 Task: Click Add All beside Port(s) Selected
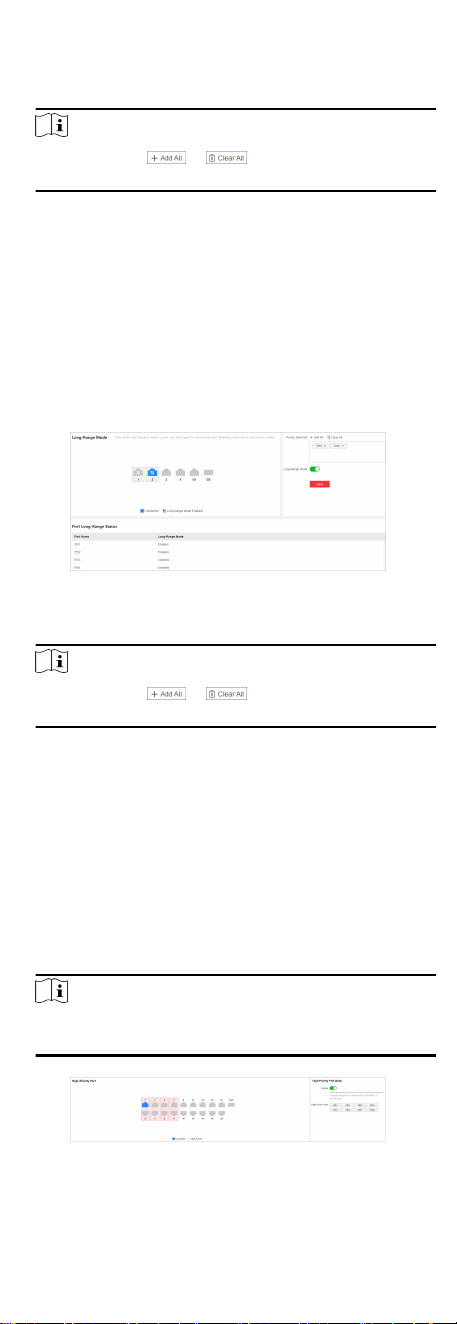(318, 438)
